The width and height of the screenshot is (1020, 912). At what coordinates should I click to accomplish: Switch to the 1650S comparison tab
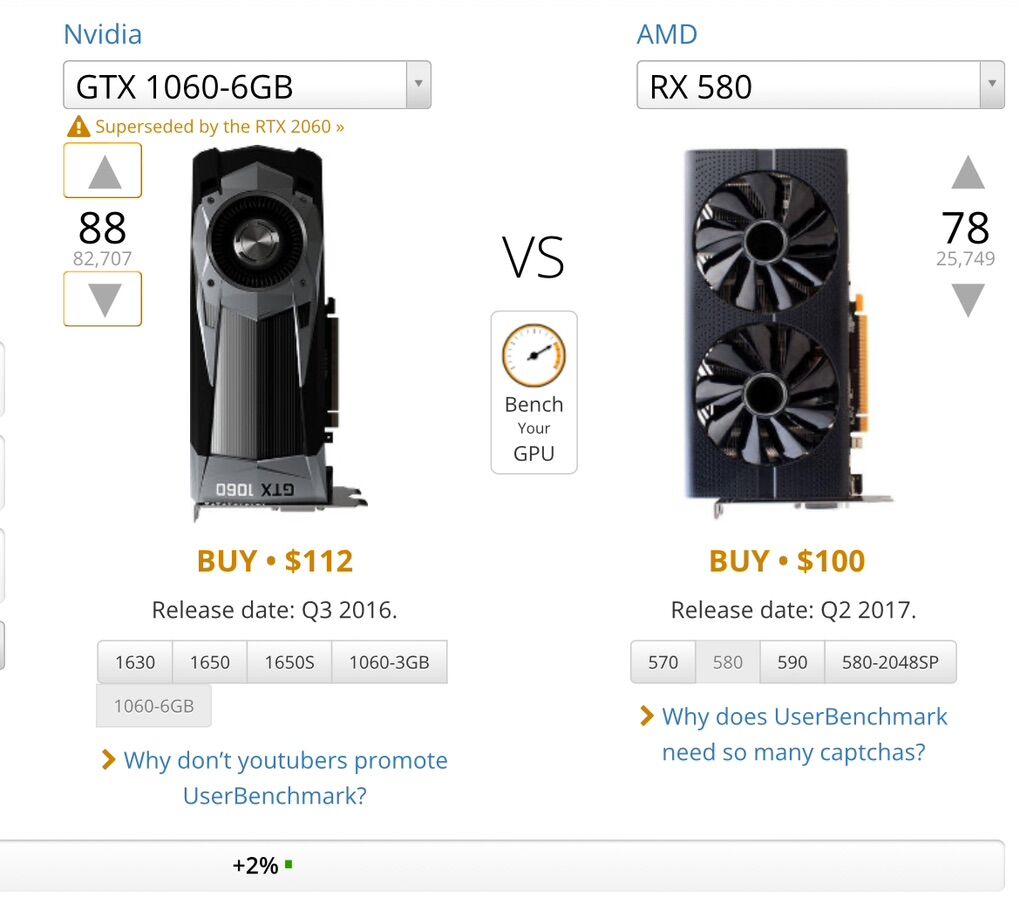tap(289, 662)
